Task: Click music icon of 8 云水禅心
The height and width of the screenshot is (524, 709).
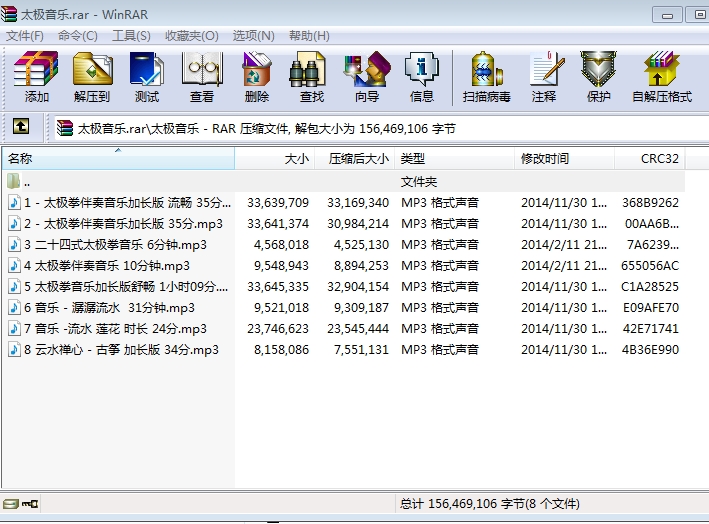Action: click(x=14, y=349)
